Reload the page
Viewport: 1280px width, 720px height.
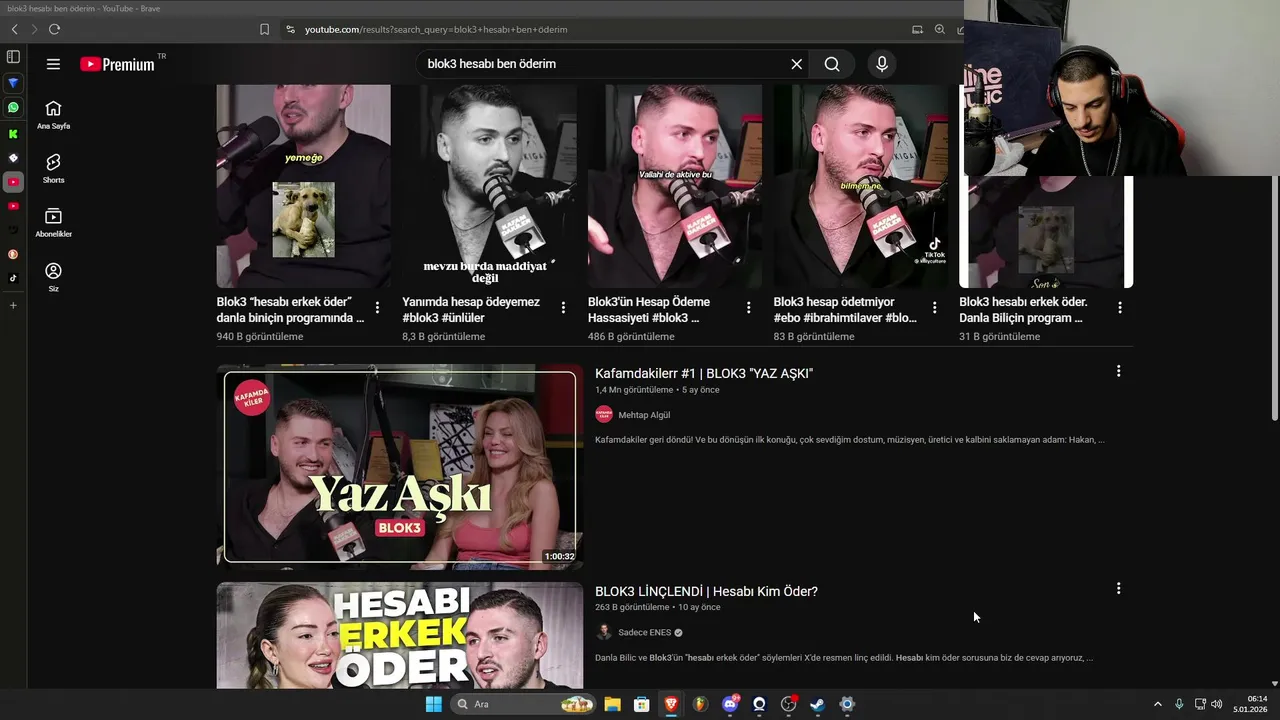point(54,29)
